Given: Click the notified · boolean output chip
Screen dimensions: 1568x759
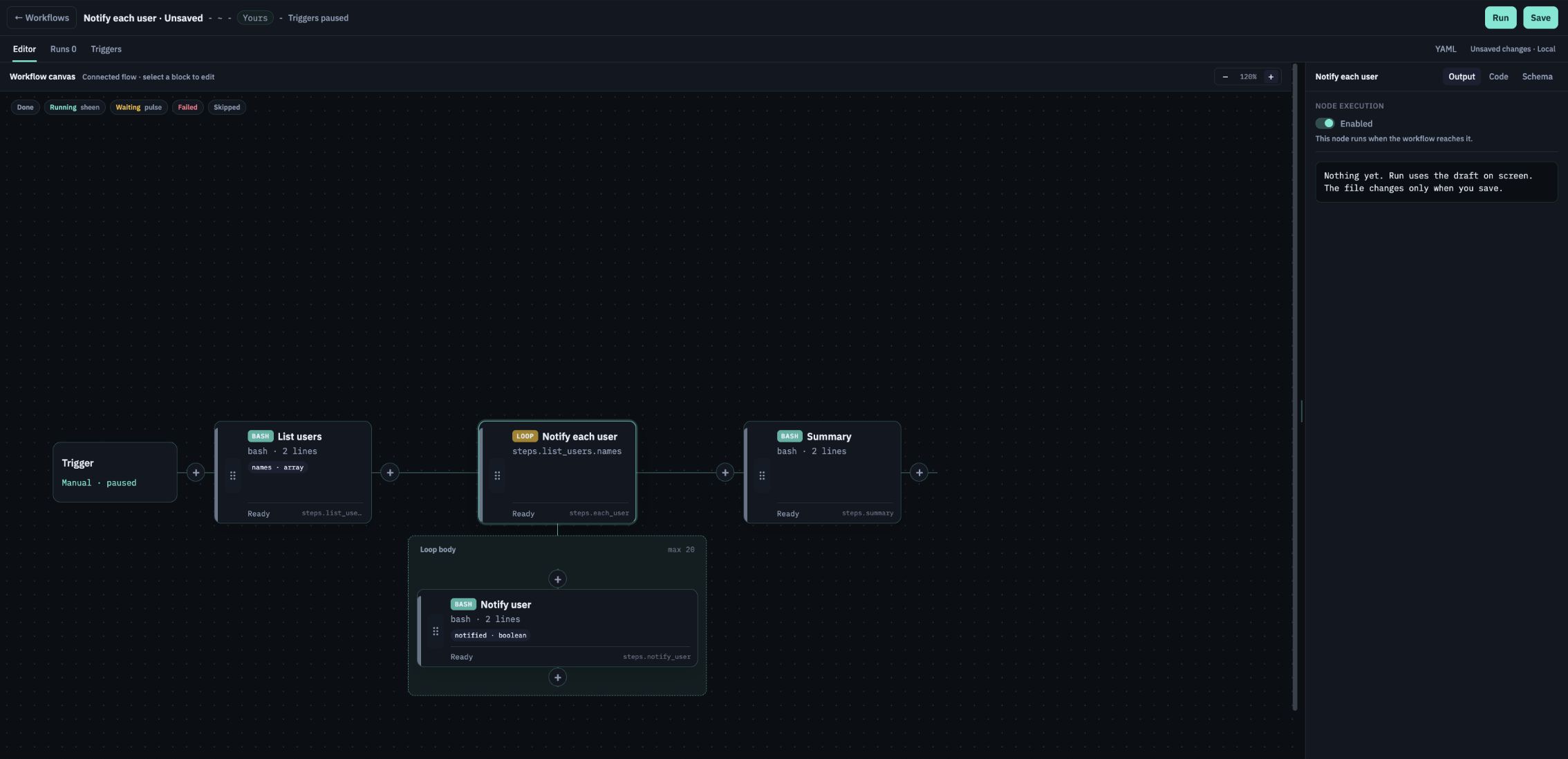Looking at the screenshot, I should pyautogui.click(x=490, y=635).
